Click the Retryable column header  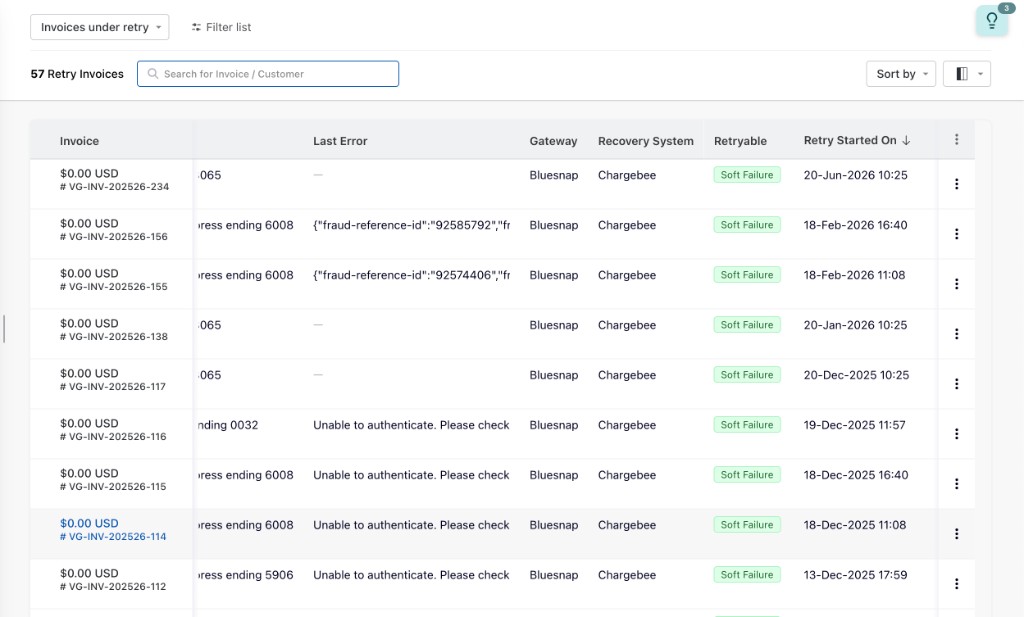[740, 141]
